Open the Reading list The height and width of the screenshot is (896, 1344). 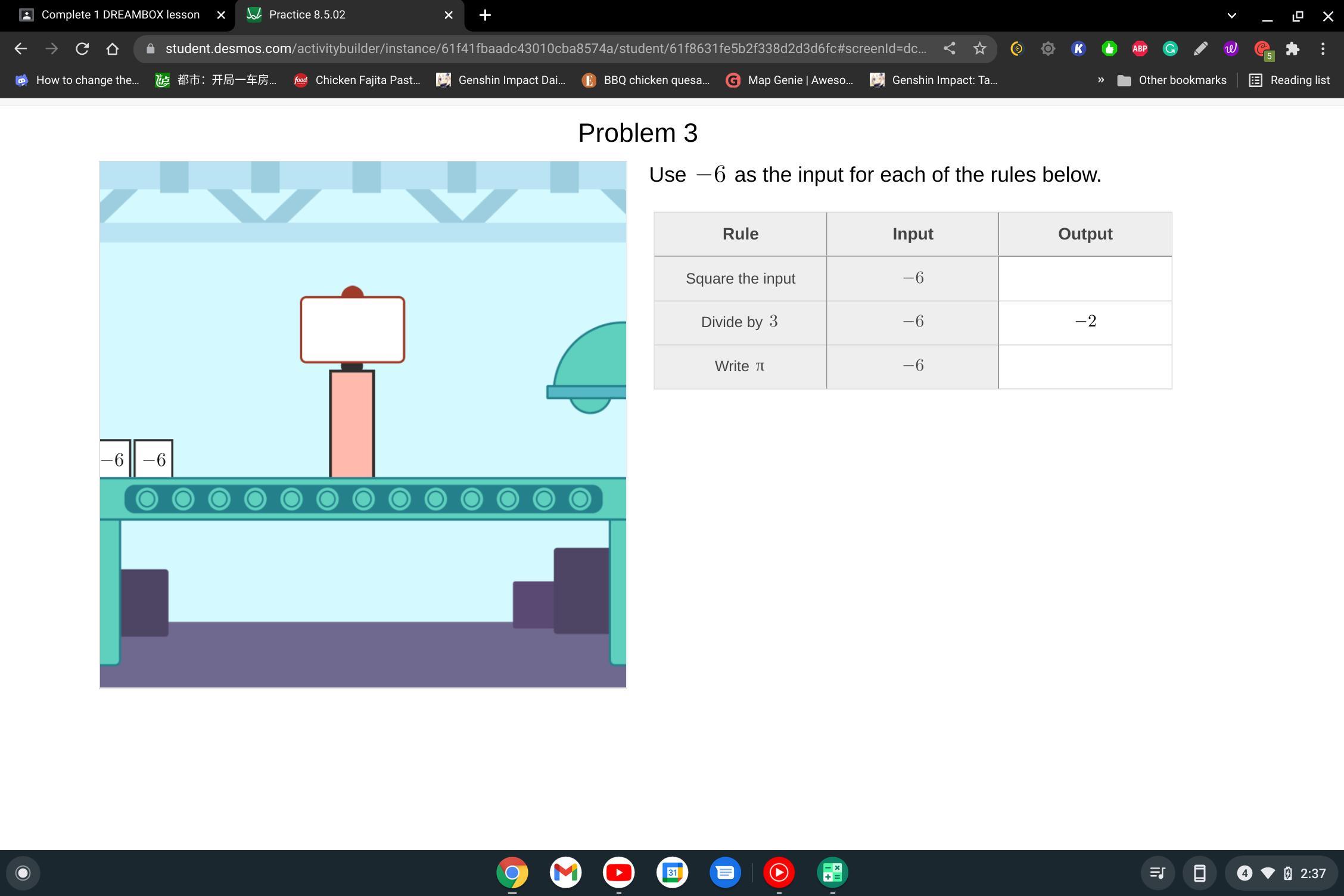[x=1289, y=80]
